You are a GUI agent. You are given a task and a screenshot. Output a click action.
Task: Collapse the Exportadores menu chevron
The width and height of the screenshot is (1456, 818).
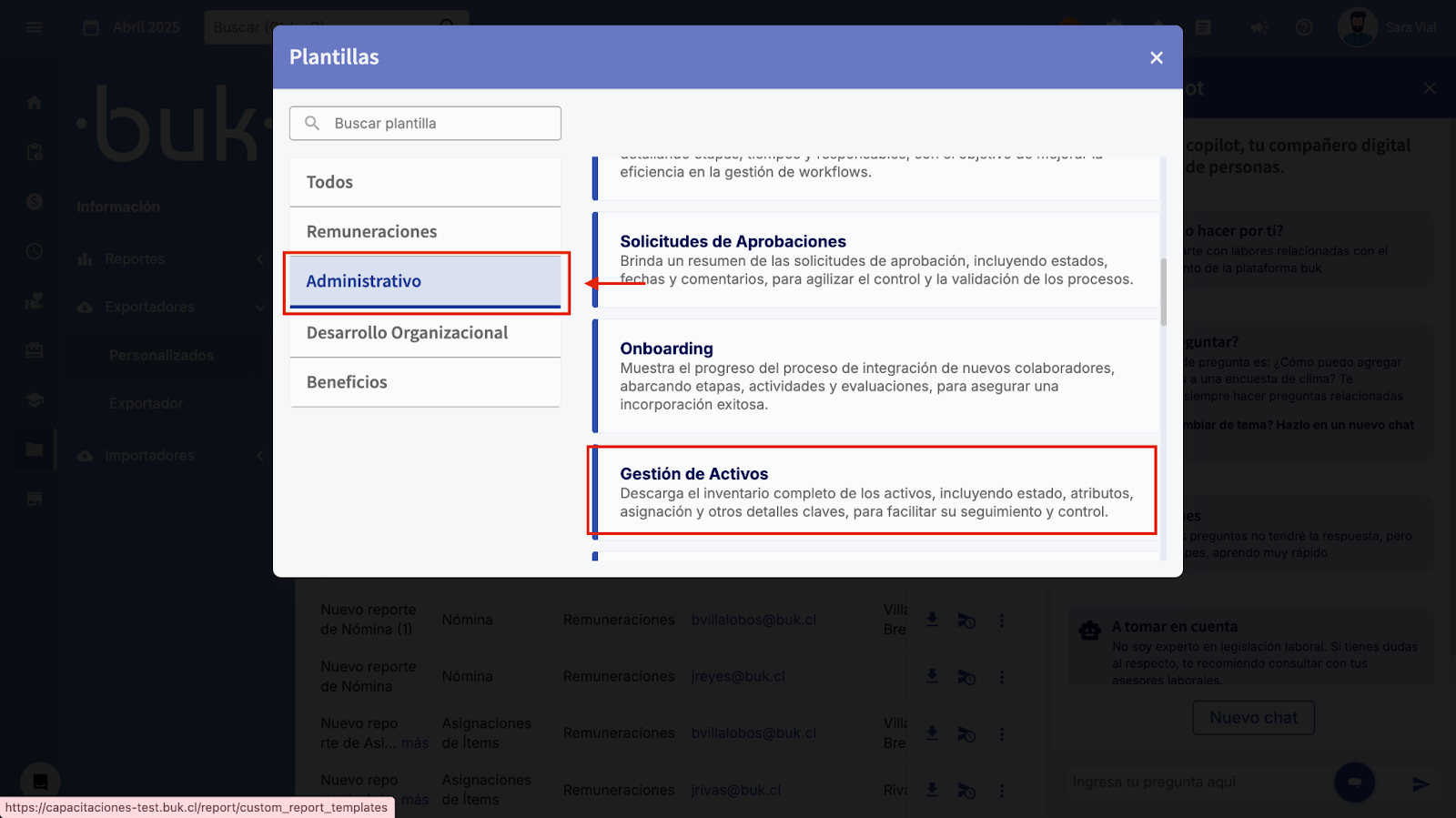pos(260,308)
